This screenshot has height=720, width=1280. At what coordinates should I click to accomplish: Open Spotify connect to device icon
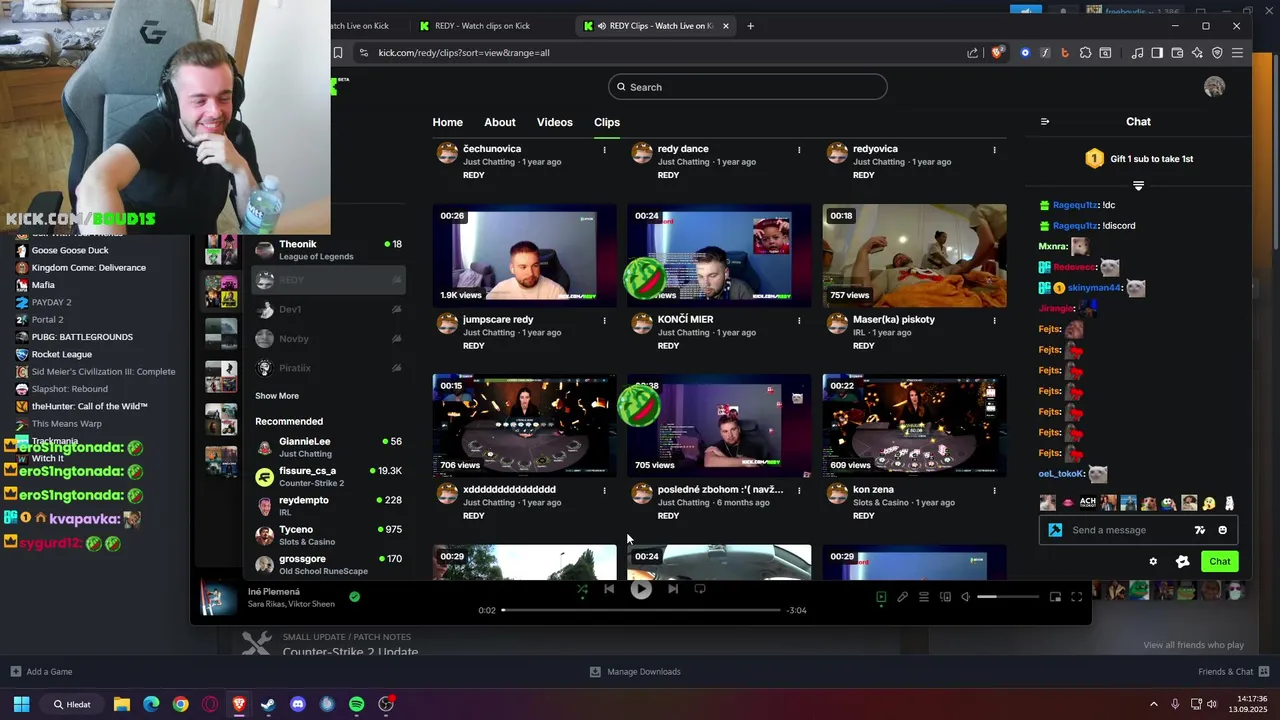click(945, 597)
